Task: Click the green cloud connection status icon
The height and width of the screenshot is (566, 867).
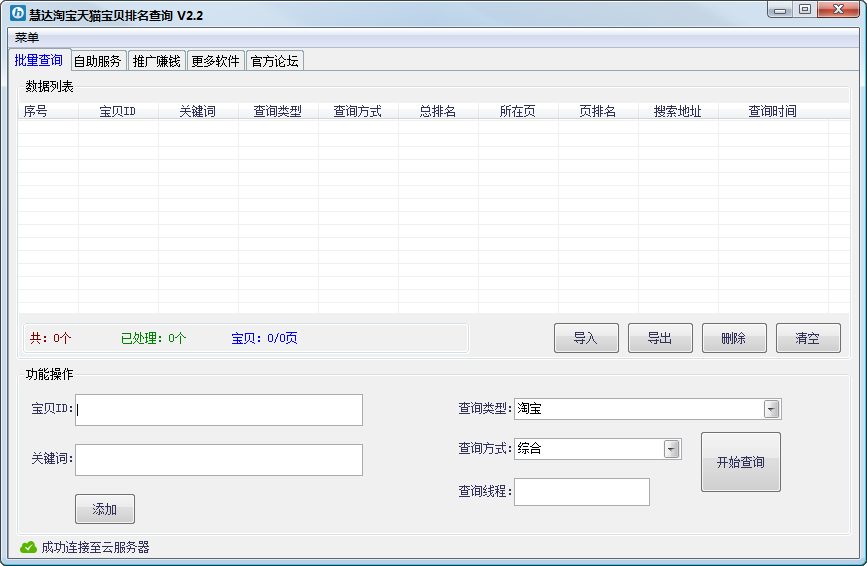Action: click(28, 547)
